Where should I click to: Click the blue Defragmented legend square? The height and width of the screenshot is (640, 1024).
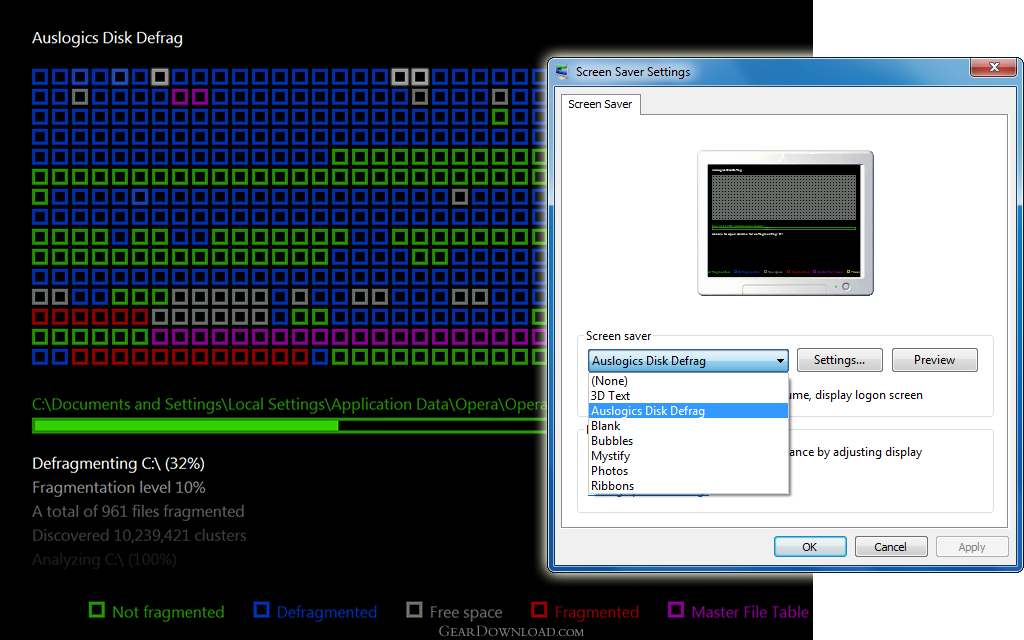(x=261, y=610)
